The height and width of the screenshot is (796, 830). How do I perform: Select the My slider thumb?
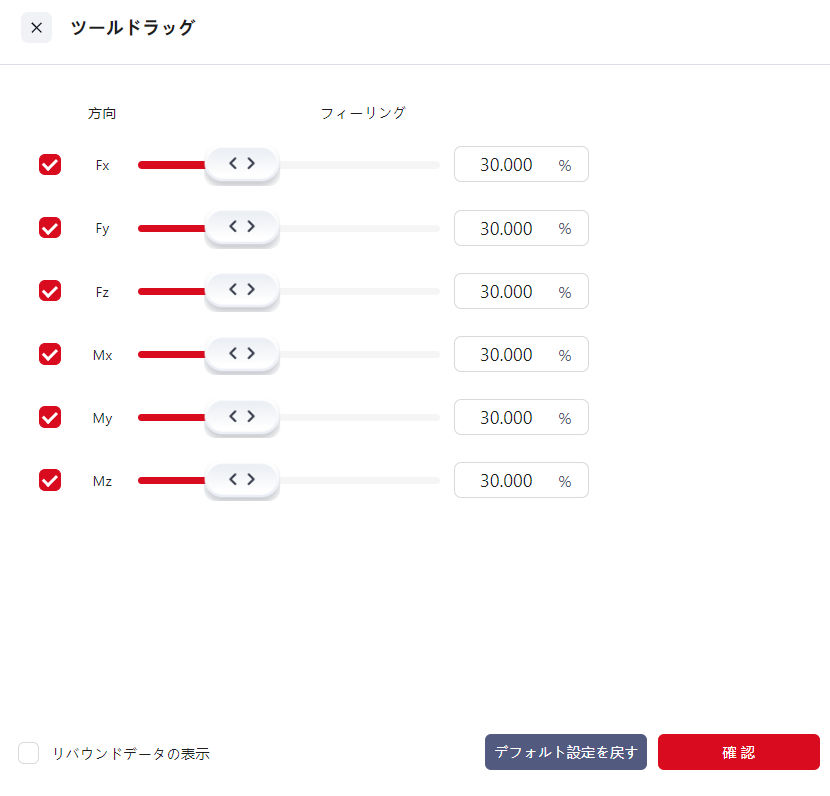click(241, 416)
